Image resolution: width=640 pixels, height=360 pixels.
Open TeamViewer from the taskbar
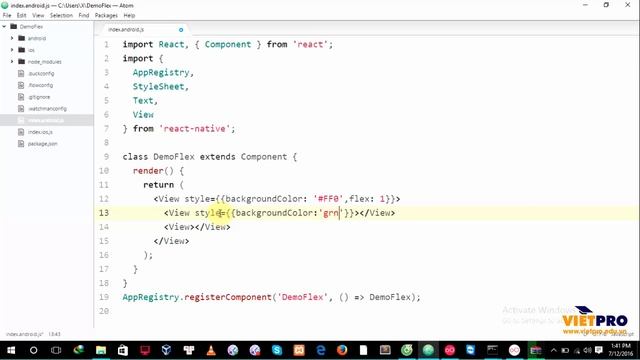[x=471, y=350]
